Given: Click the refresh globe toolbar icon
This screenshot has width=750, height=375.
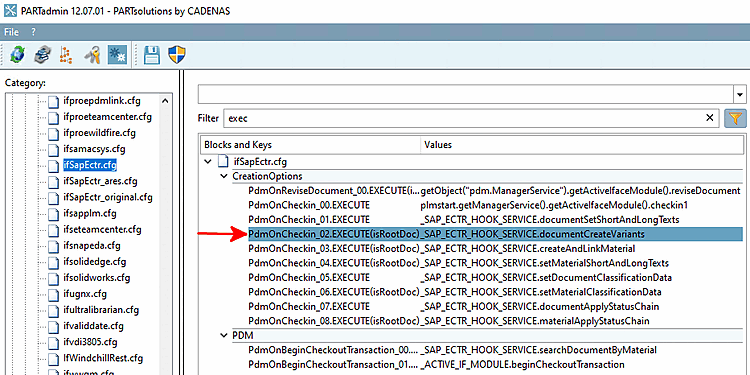Looking at the screenshot, I should click(18, 55).
